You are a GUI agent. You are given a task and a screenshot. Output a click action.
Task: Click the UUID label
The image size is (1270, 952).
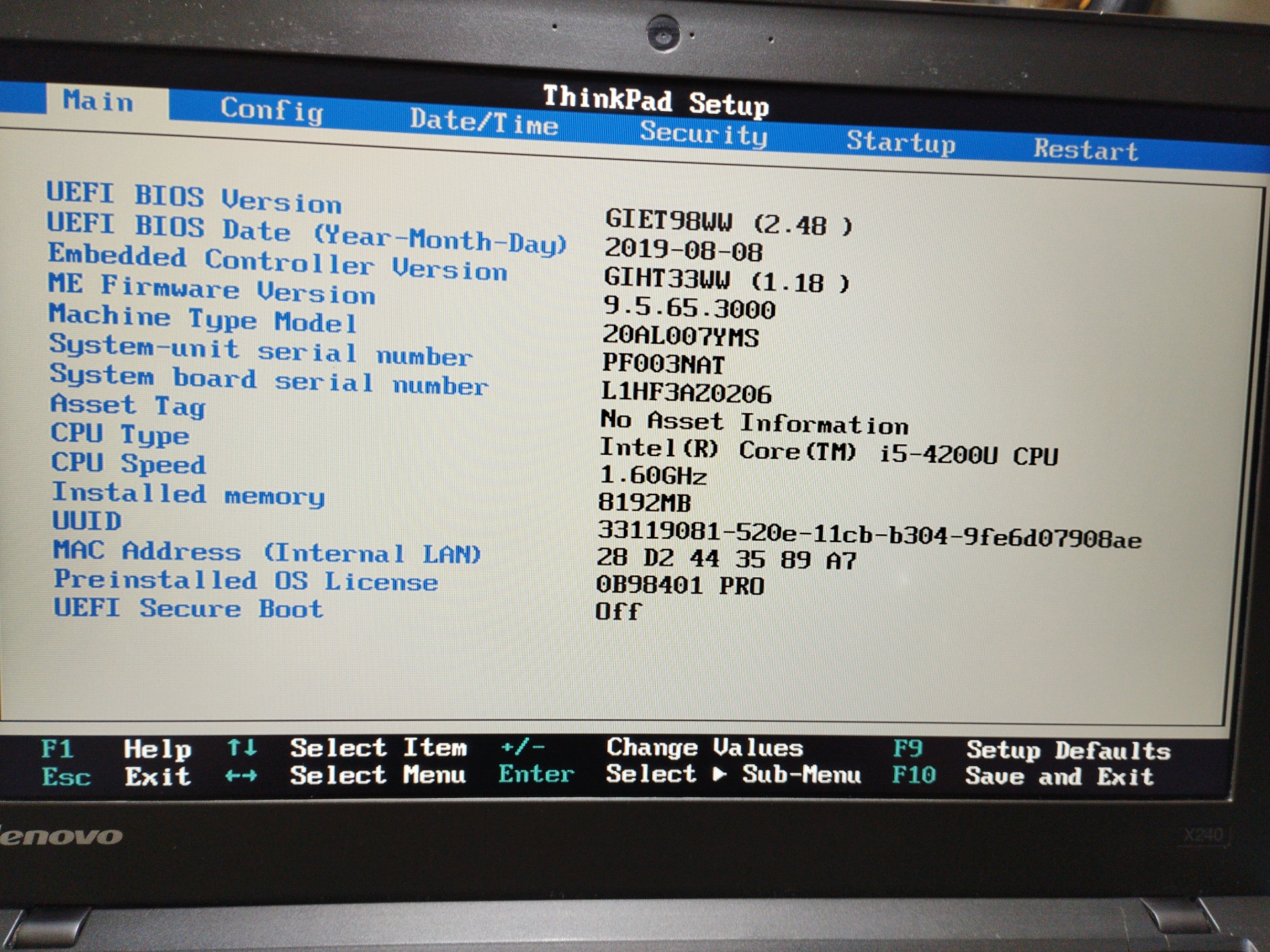(87, 521)
